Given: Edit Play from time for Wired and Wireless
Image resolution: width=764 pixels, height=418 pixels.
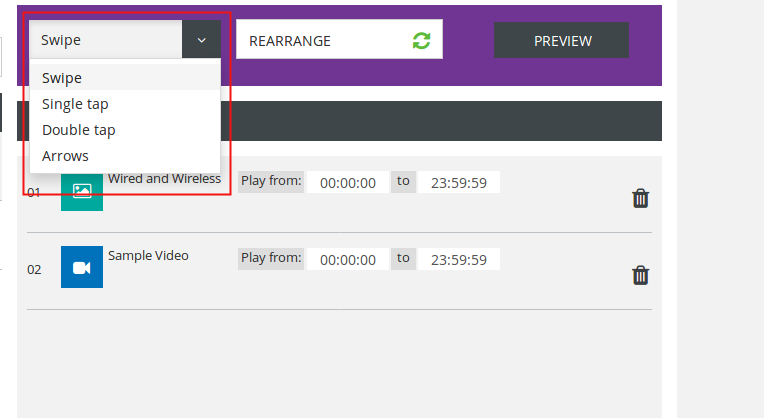Looking at the screenshot, I should 347,182.
